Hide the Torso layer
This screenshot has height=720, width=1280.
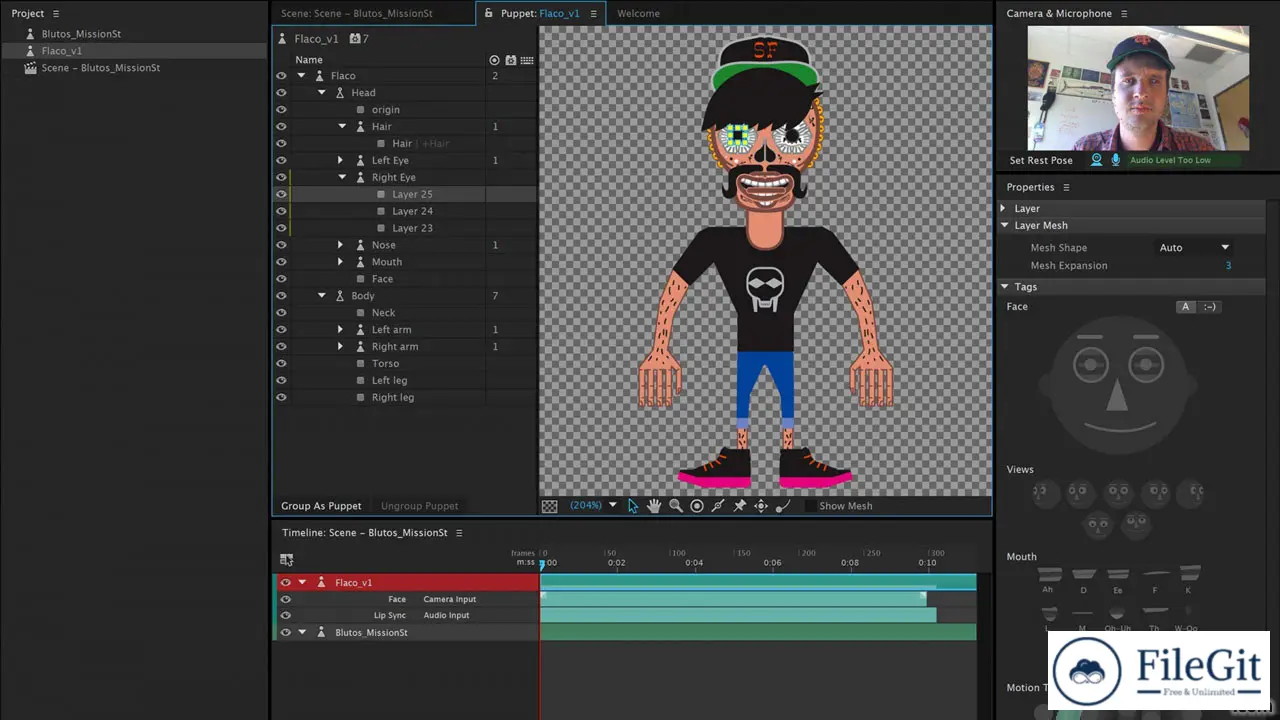(x=281, y=364)
